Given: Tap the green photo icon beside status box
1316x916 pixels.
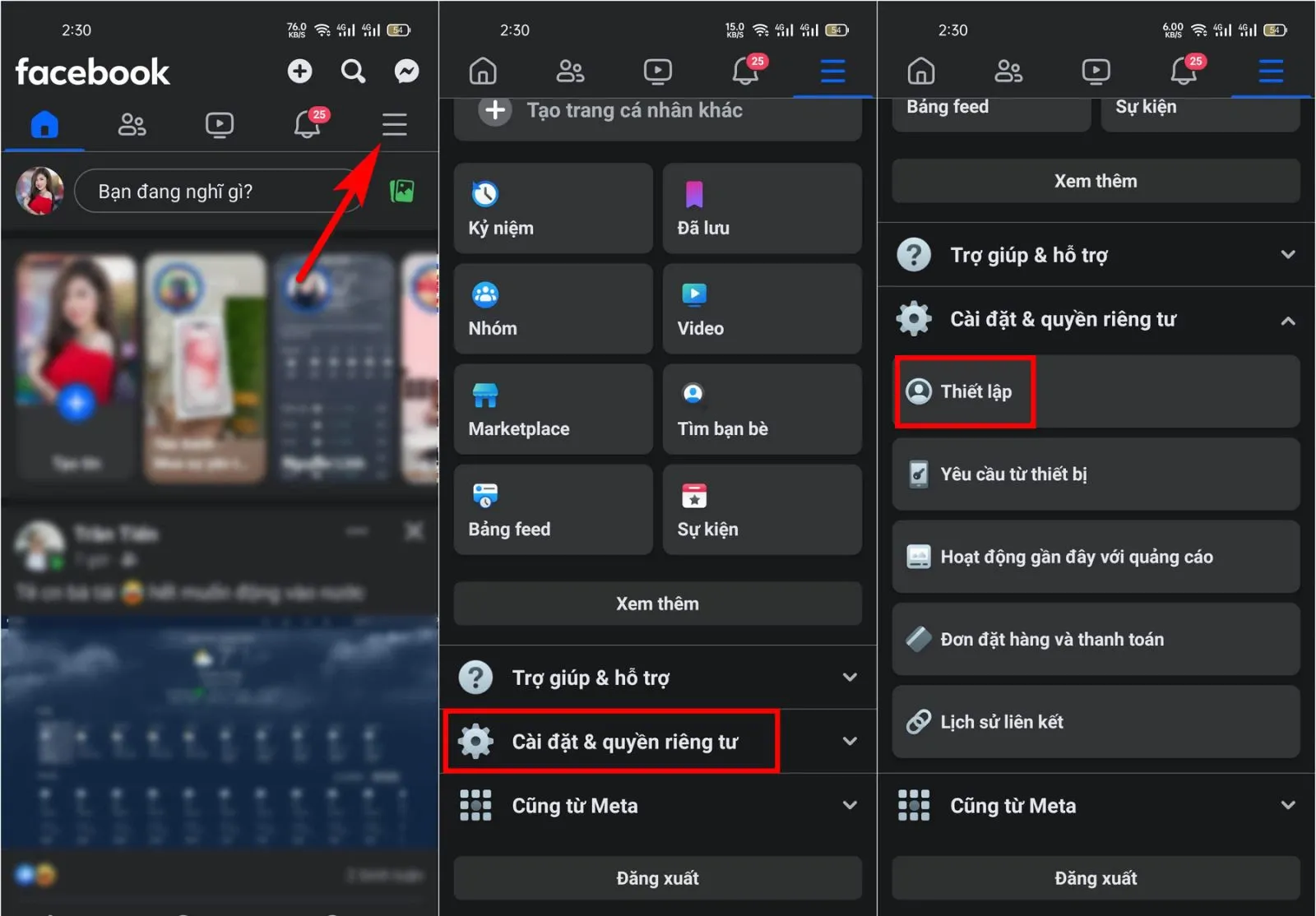Looking at the screenshot, I should pyautogui.click(x=401, y=192).
